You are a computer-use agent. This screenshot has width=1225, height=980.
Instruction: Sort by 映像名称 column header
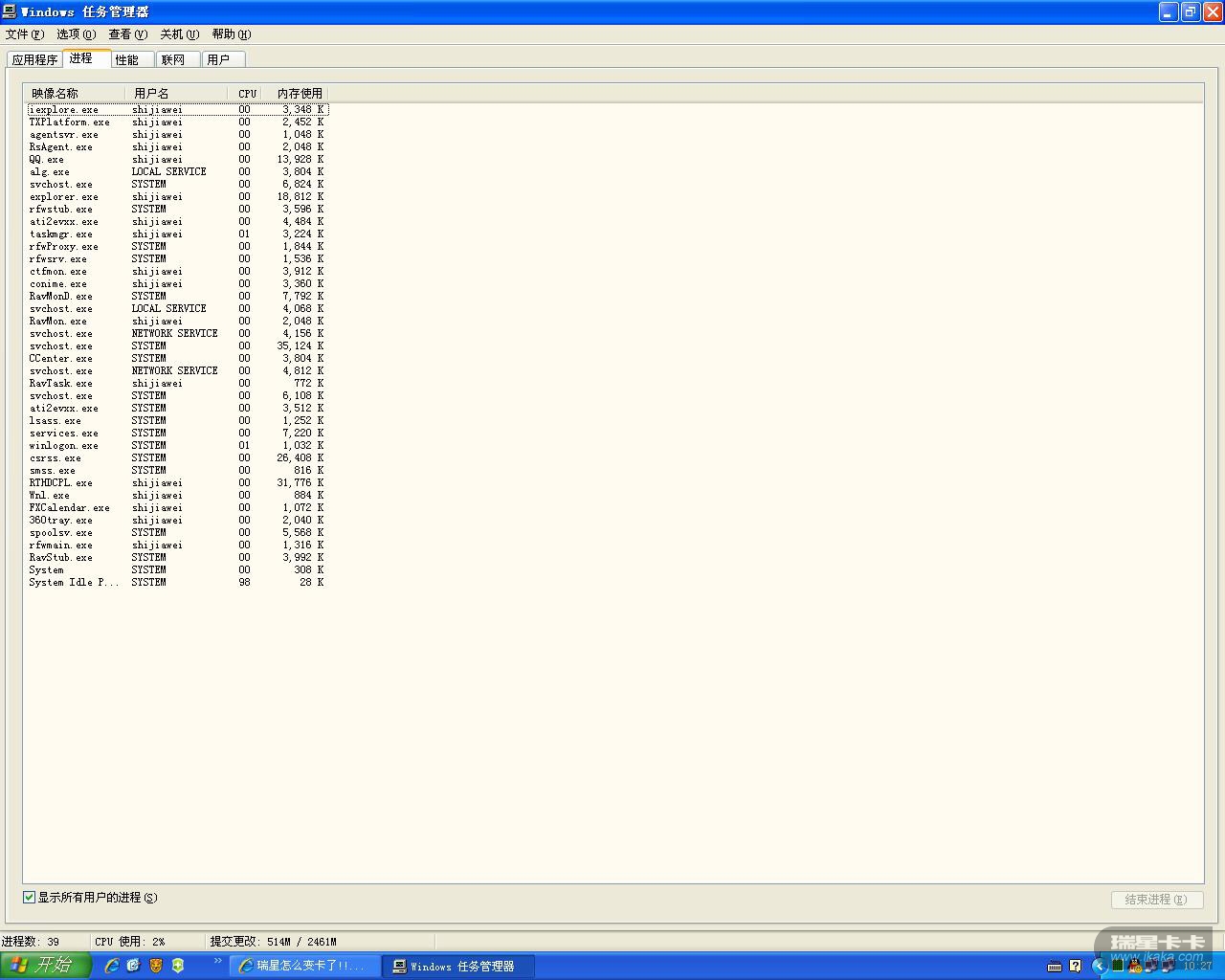[x=75, y=94]
